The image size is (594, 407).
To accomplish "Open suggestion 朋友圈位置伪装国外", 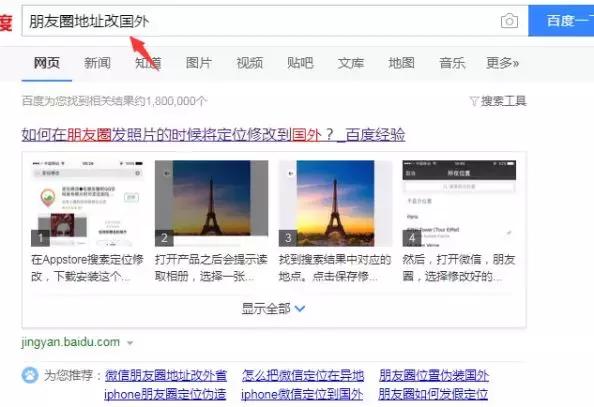I will [434, 376].
